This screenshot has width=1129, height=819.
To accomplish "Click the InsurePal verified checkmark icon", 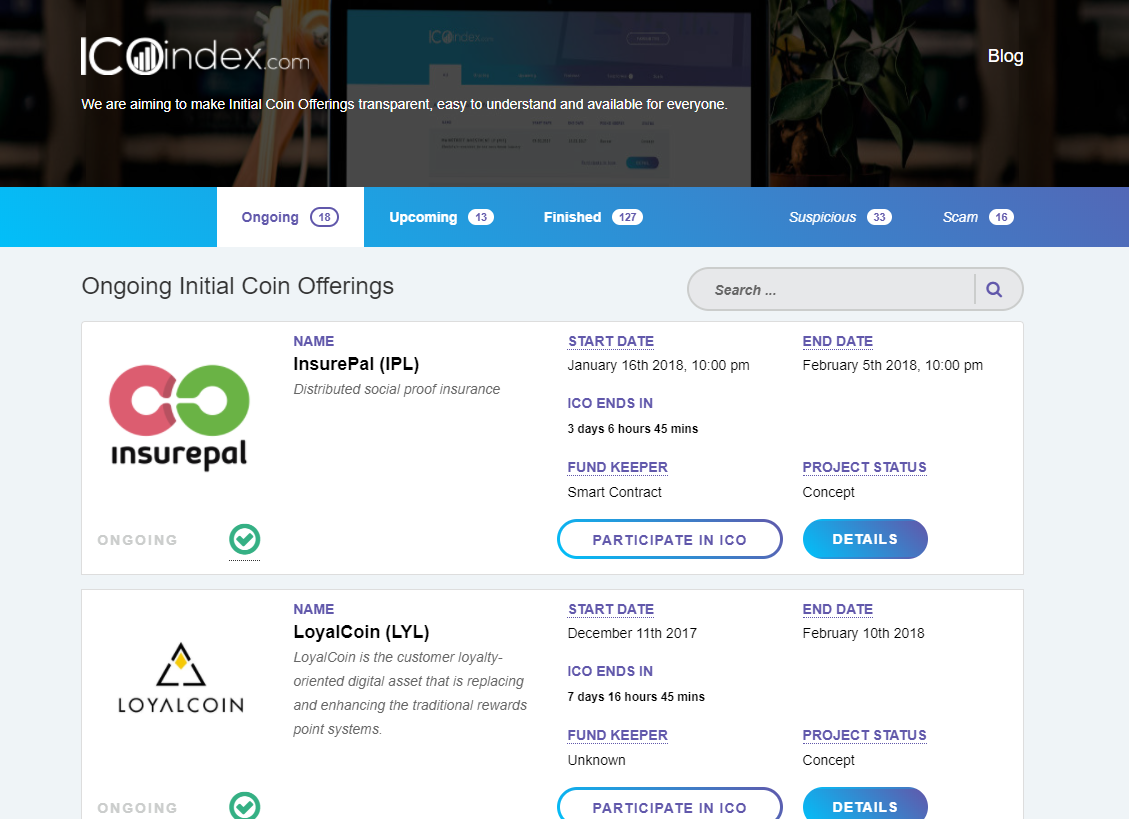I will 245,539.
